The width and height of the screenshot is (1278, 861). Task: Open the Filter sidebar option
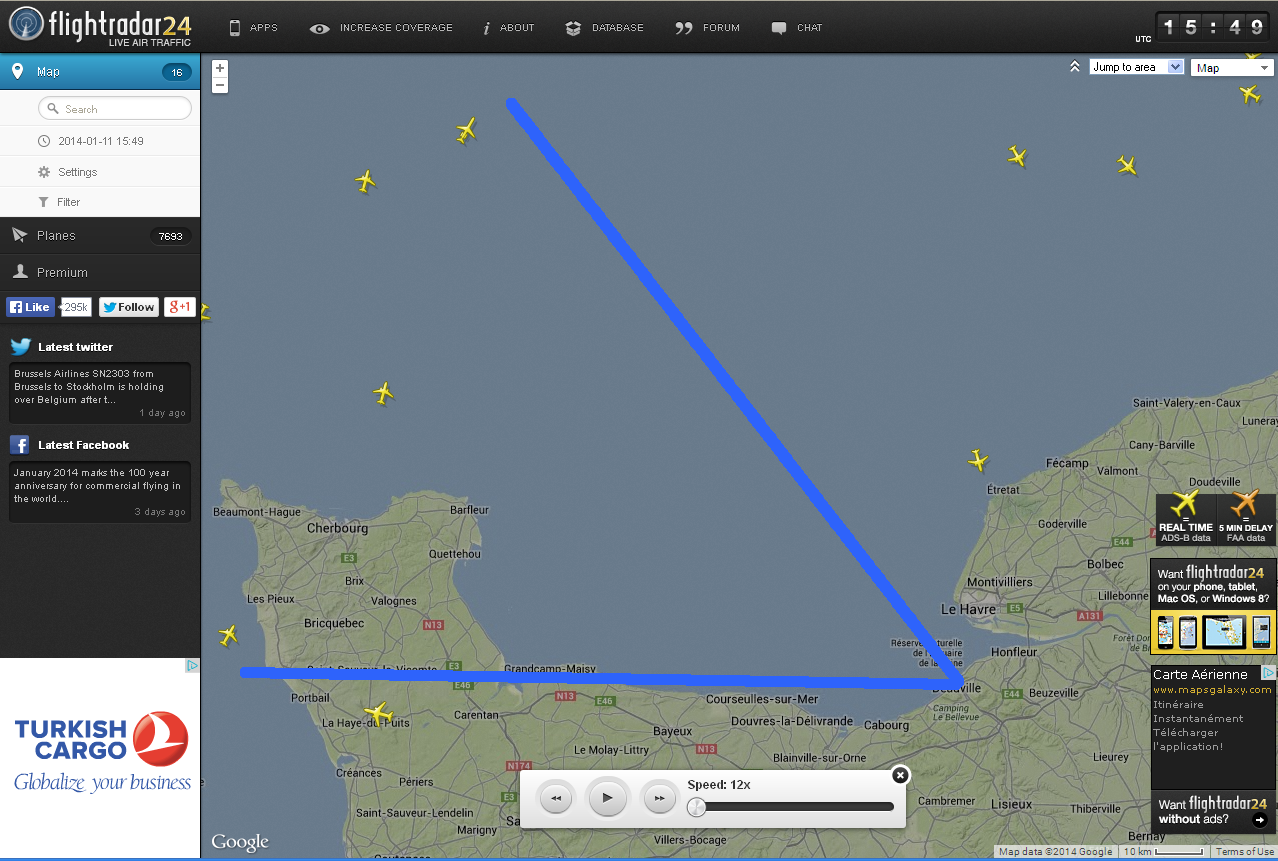(x=68, y=202)
